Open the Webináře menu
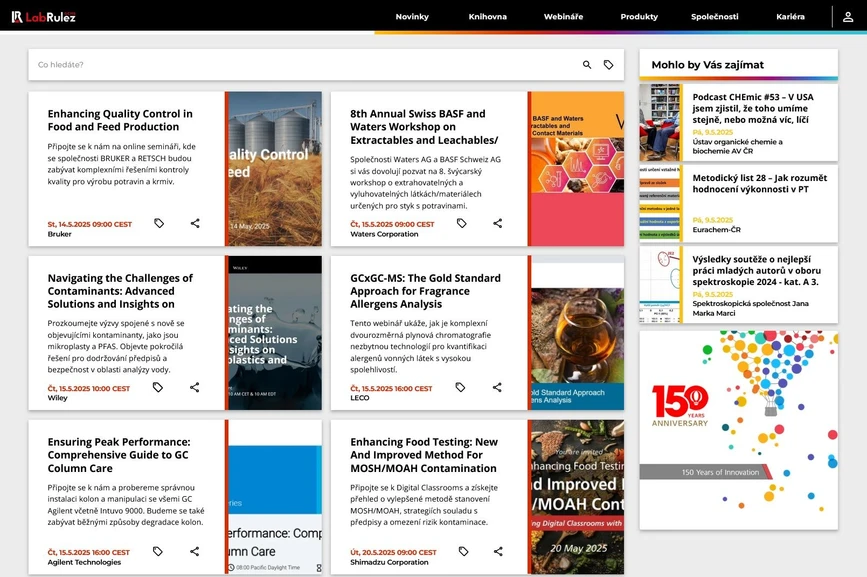867x577 pixels. click(x=563, y=17)
